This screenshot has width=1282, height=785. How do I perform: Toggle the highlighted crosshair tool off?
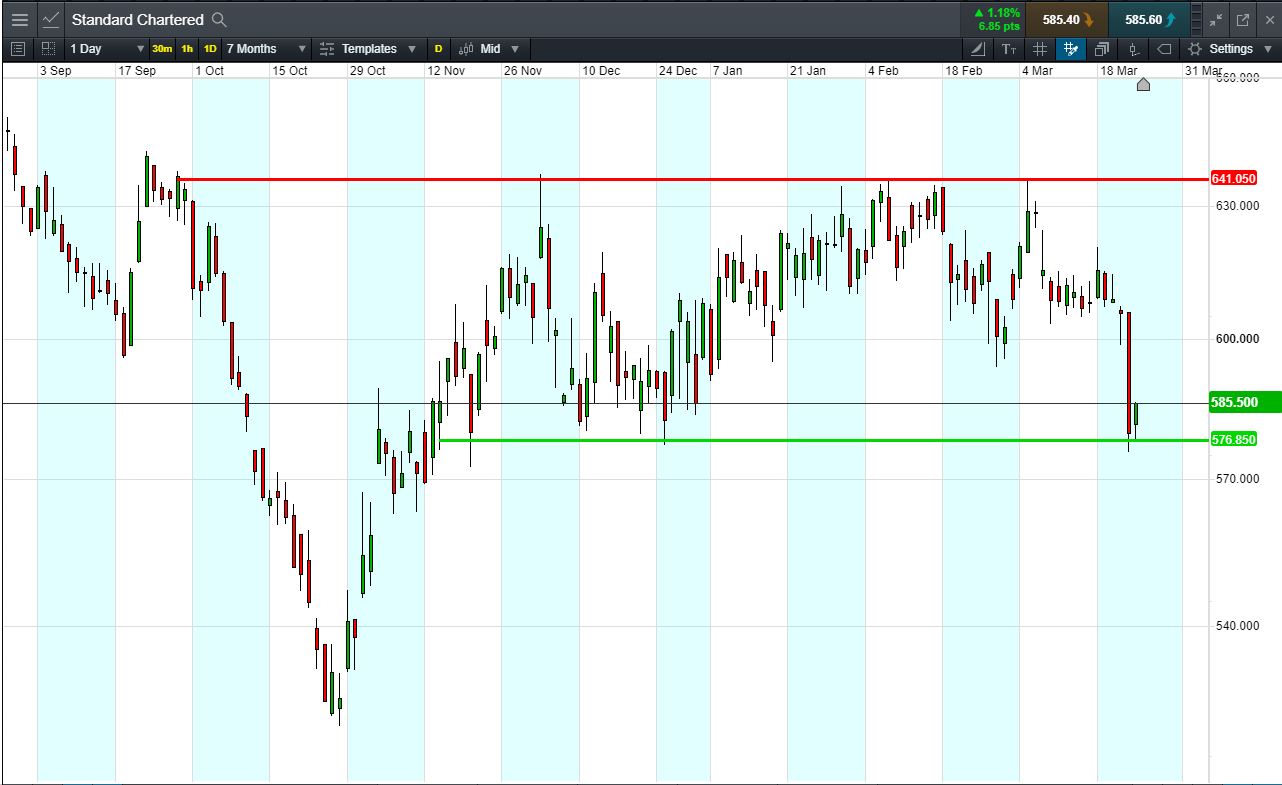[1070, 49]
